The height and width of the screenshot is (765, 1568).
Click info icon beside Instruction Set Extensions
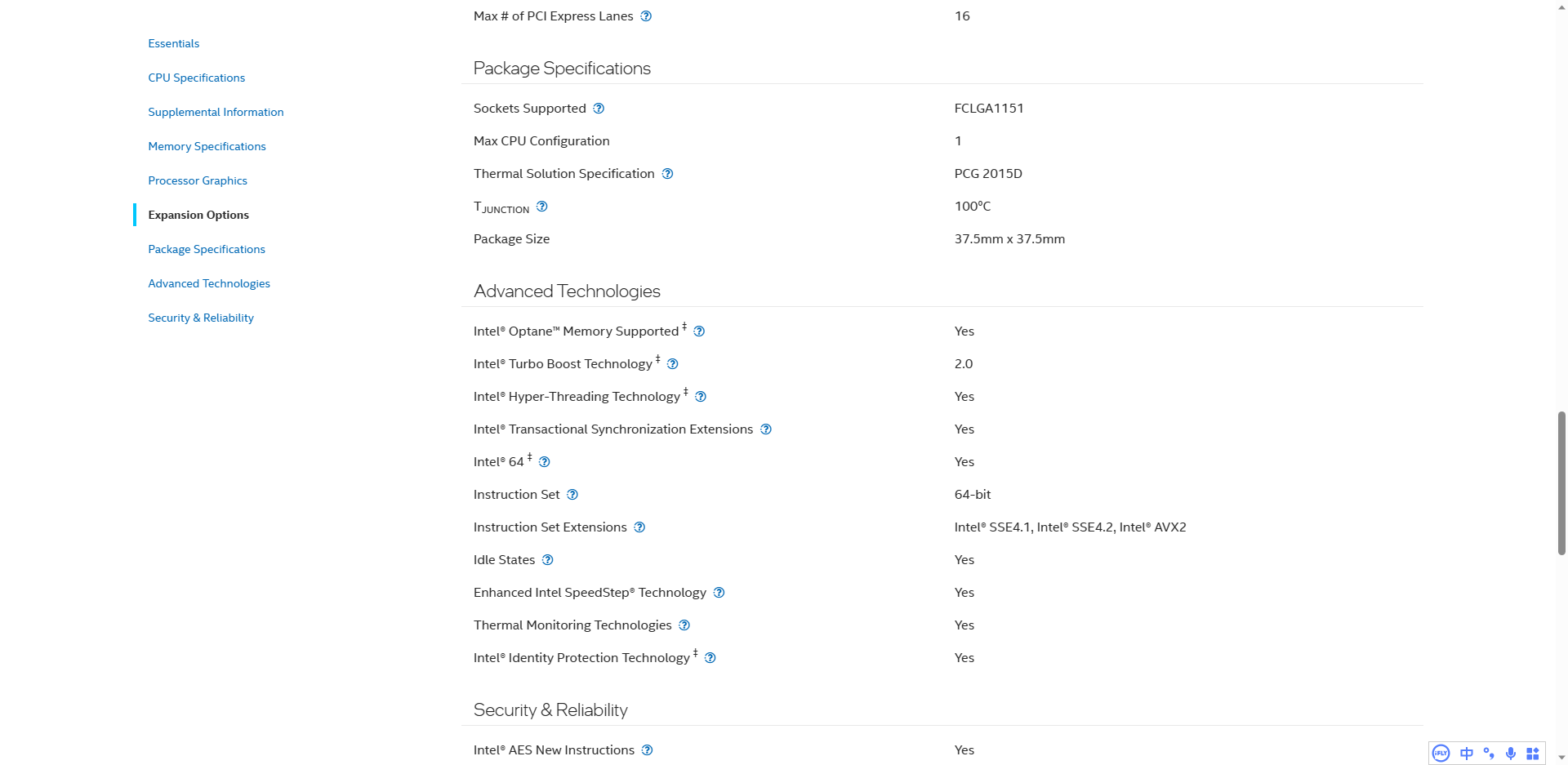639,527
